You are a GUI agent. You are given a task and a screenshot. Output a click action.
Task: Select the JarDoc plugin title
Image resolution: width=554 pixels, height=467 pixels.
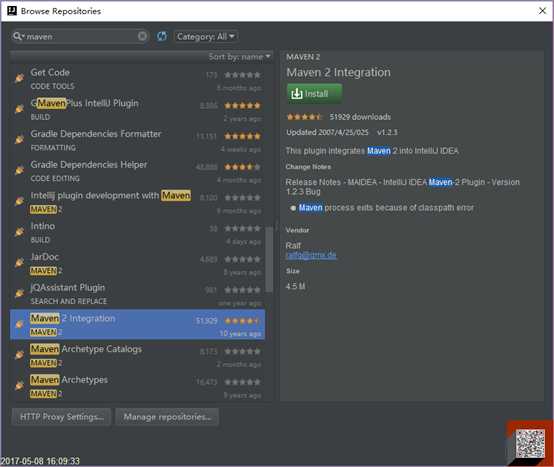click(x=45, y=257)
